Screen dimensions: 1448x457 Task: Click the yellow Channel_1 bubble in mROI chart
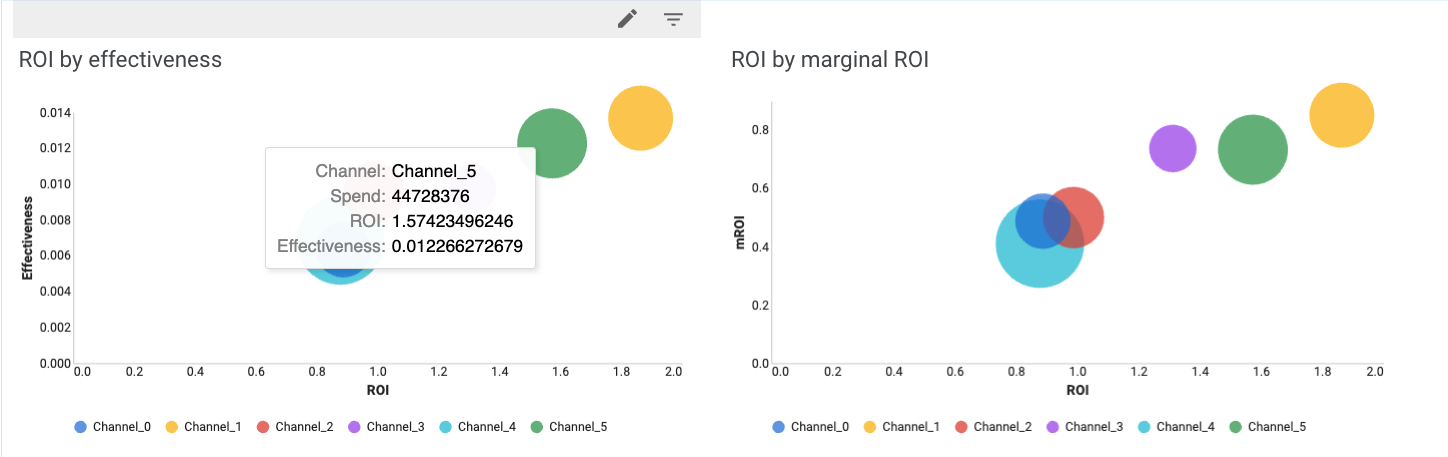(1341, 116)
